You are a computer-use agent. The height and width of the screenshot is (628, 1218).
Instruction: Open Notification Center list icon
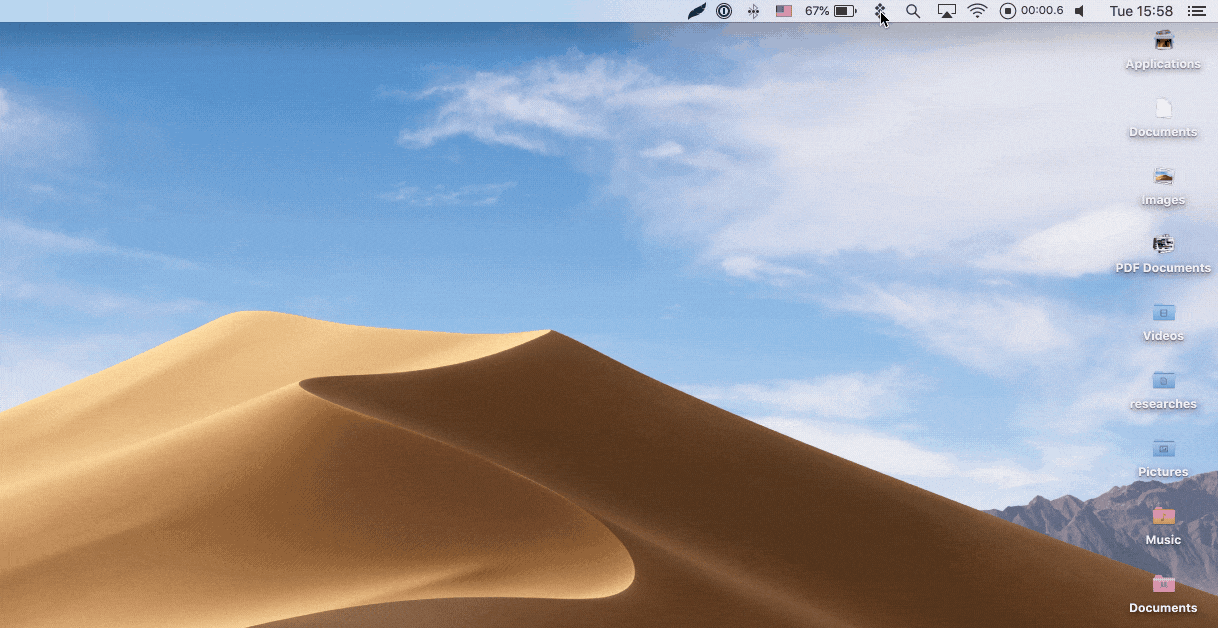[1196, 11]
